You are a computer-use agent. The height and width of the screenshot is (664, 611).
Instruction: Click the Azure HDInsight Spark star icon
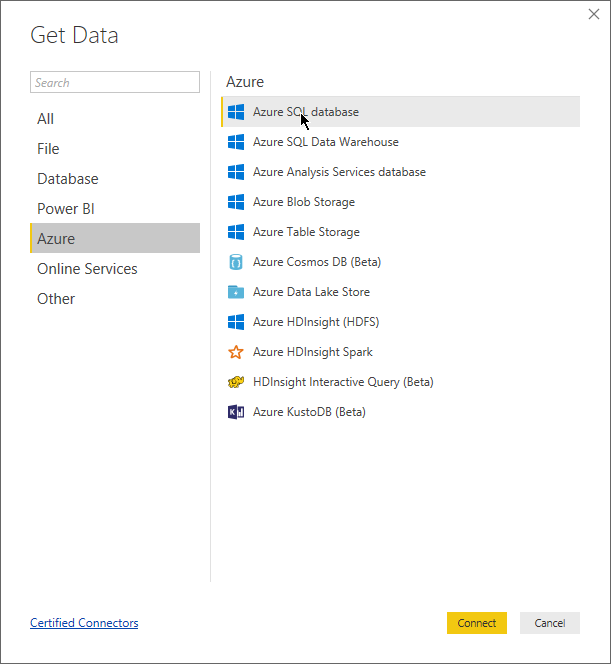(x=236, y=352)
